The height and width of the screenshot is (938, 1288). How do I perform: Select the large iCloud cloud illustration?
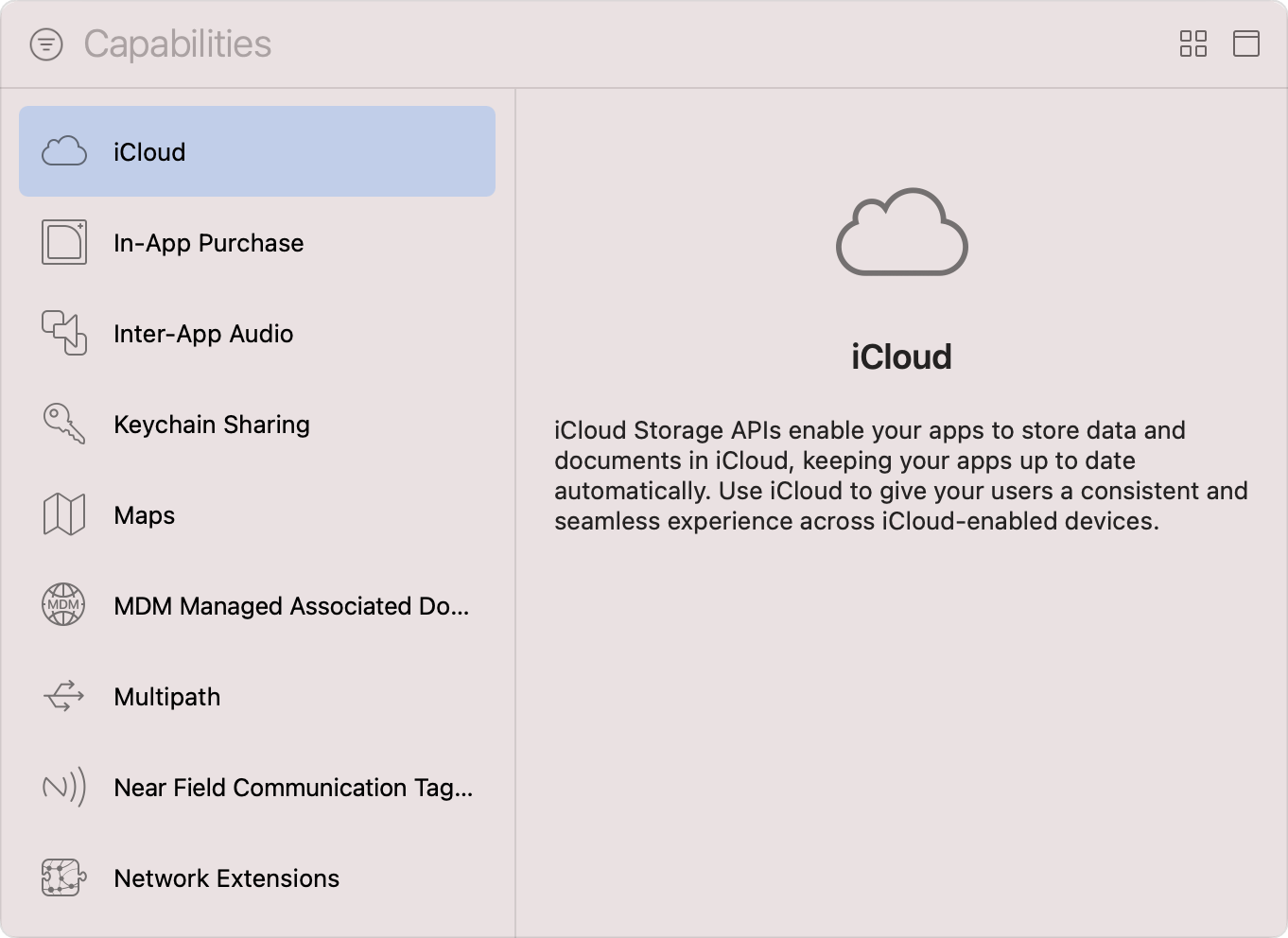pyautogui.click(x=900, y=234)
